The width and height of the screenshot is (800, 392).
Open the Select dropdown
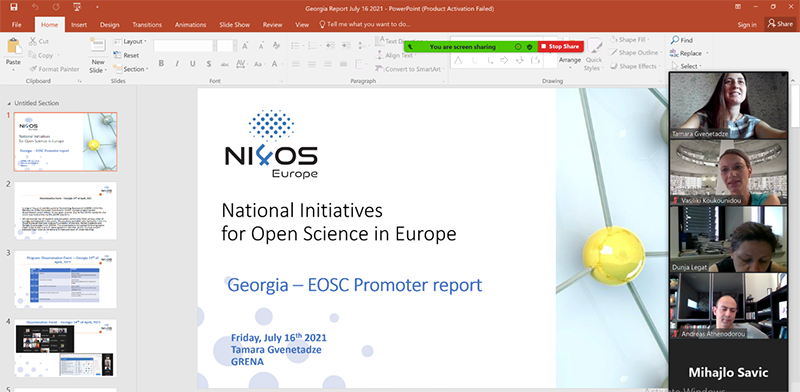tap(687, 66)
